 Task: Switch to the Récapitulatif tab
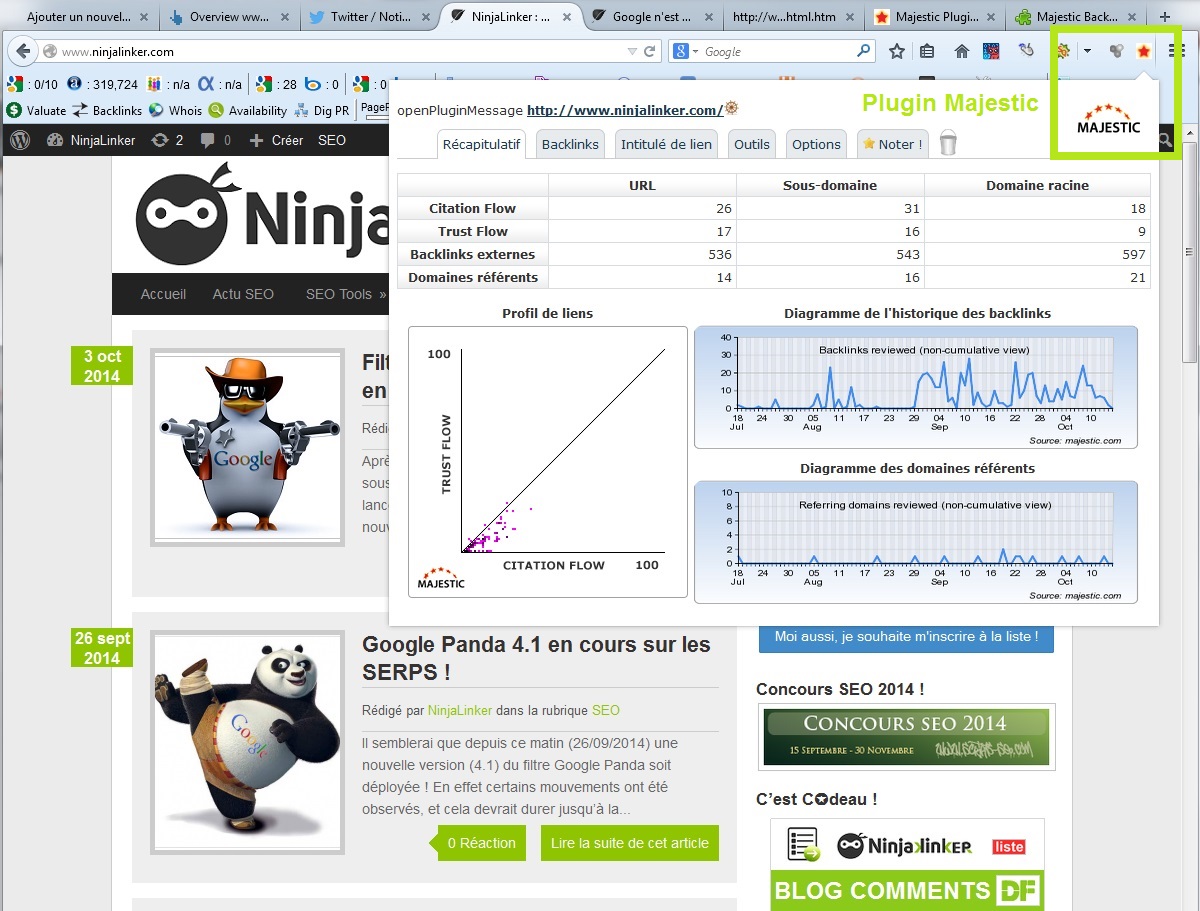[x=482, y=144]
